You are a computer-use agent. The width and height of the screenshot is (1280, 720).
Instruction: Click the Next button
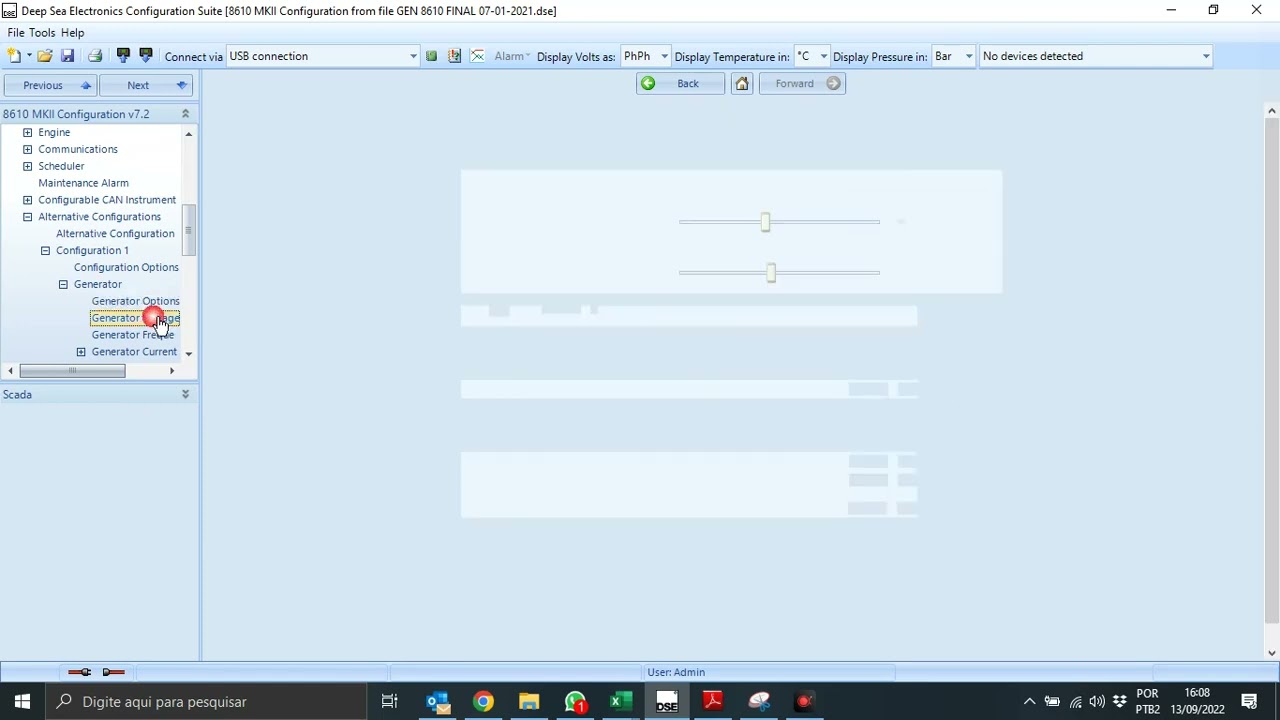pyautogui.click(x=146, y=85)
